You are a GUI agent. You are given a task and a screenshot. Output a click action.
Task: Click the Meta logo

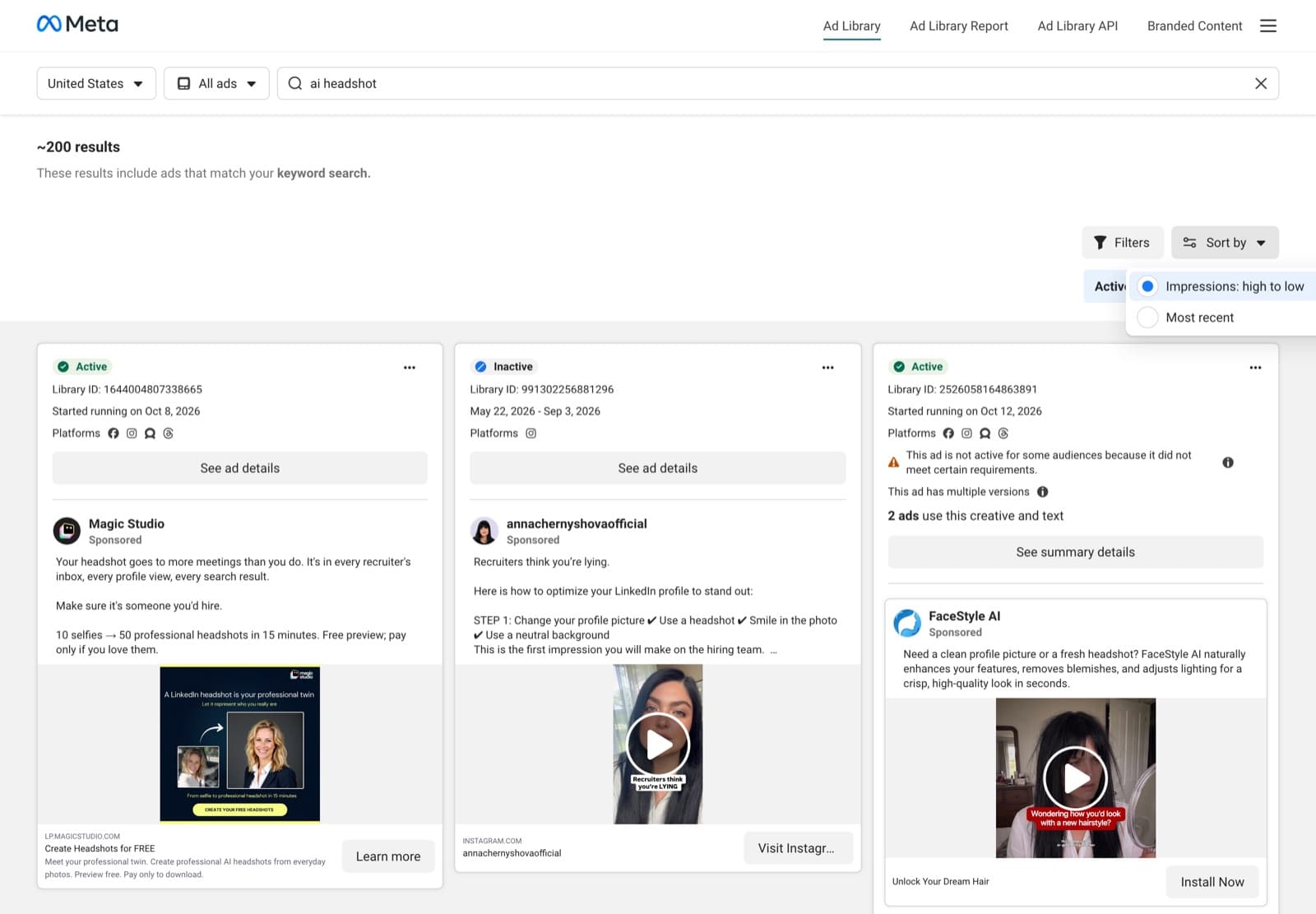tap(77, 24)
